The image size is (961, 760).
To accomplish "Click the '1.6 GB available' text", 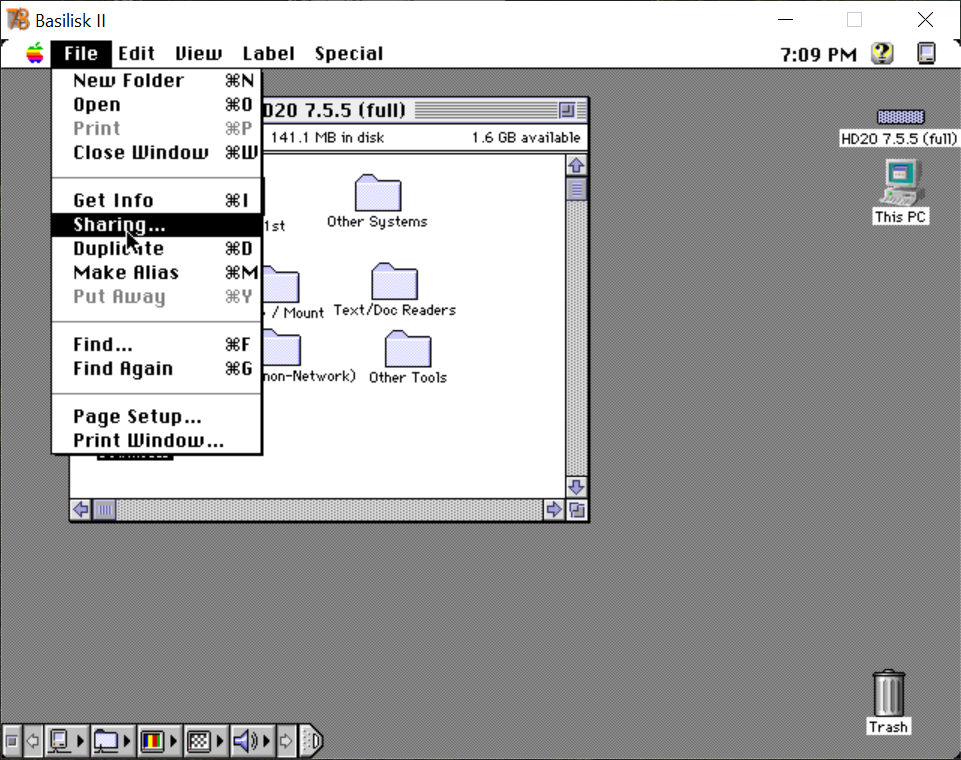I will (526, 137).
